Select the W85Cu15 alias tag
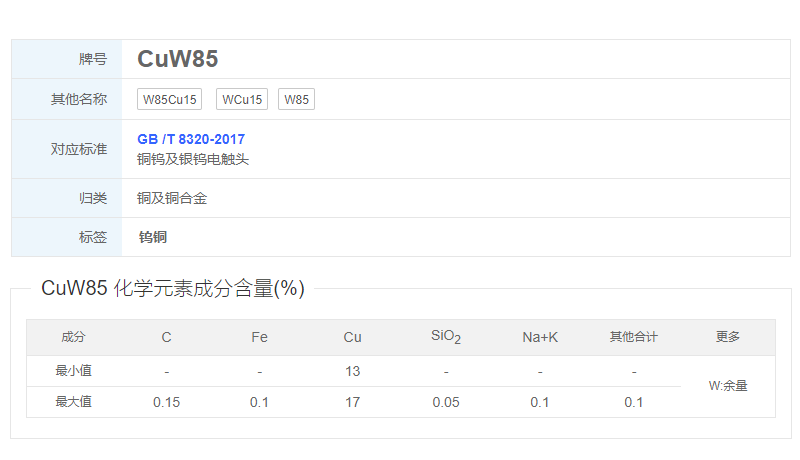 [x=169, y=99]
